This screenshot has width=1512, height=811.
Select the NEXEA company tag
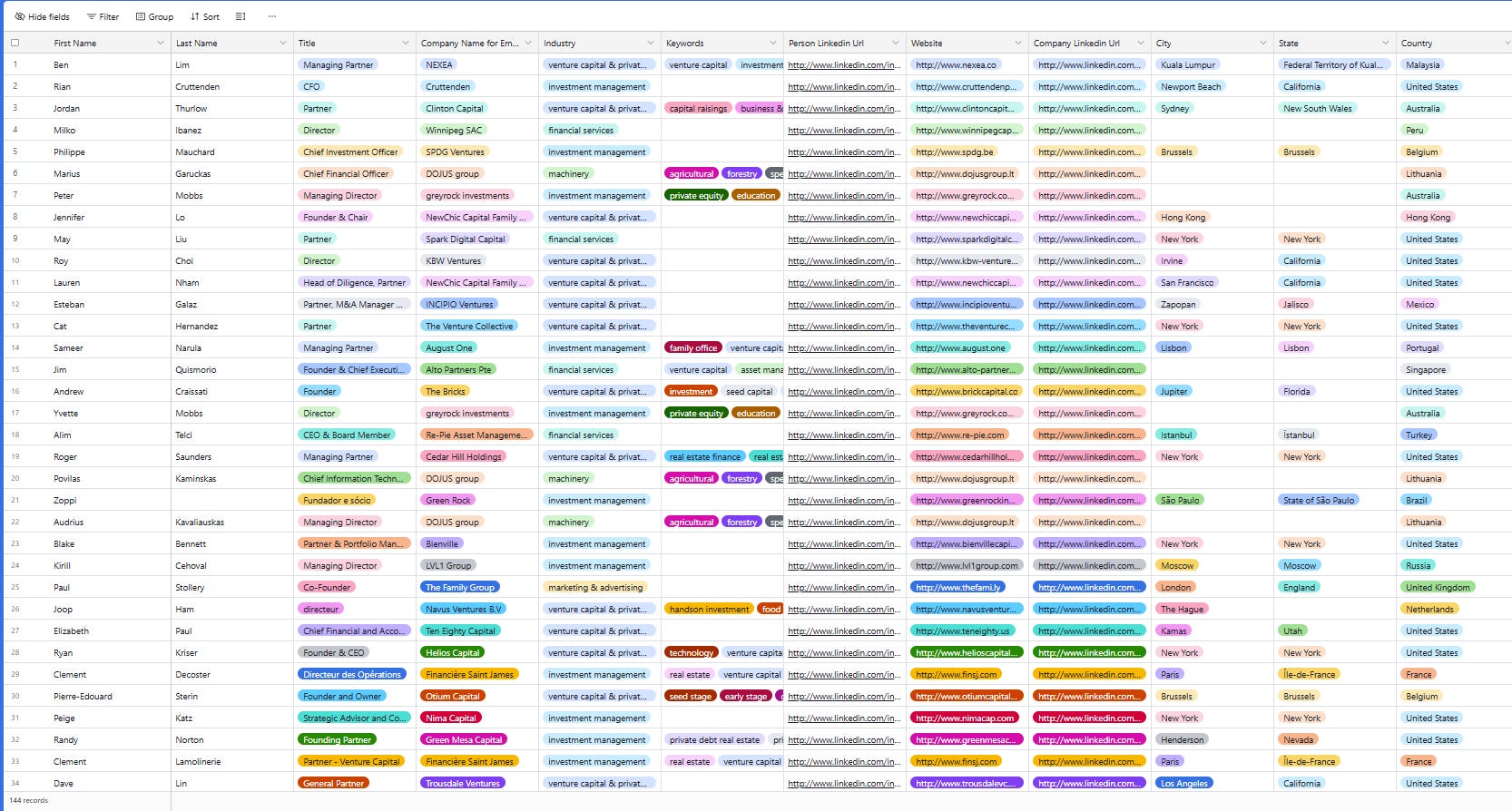pyautogui.click(x=439, y=65)
